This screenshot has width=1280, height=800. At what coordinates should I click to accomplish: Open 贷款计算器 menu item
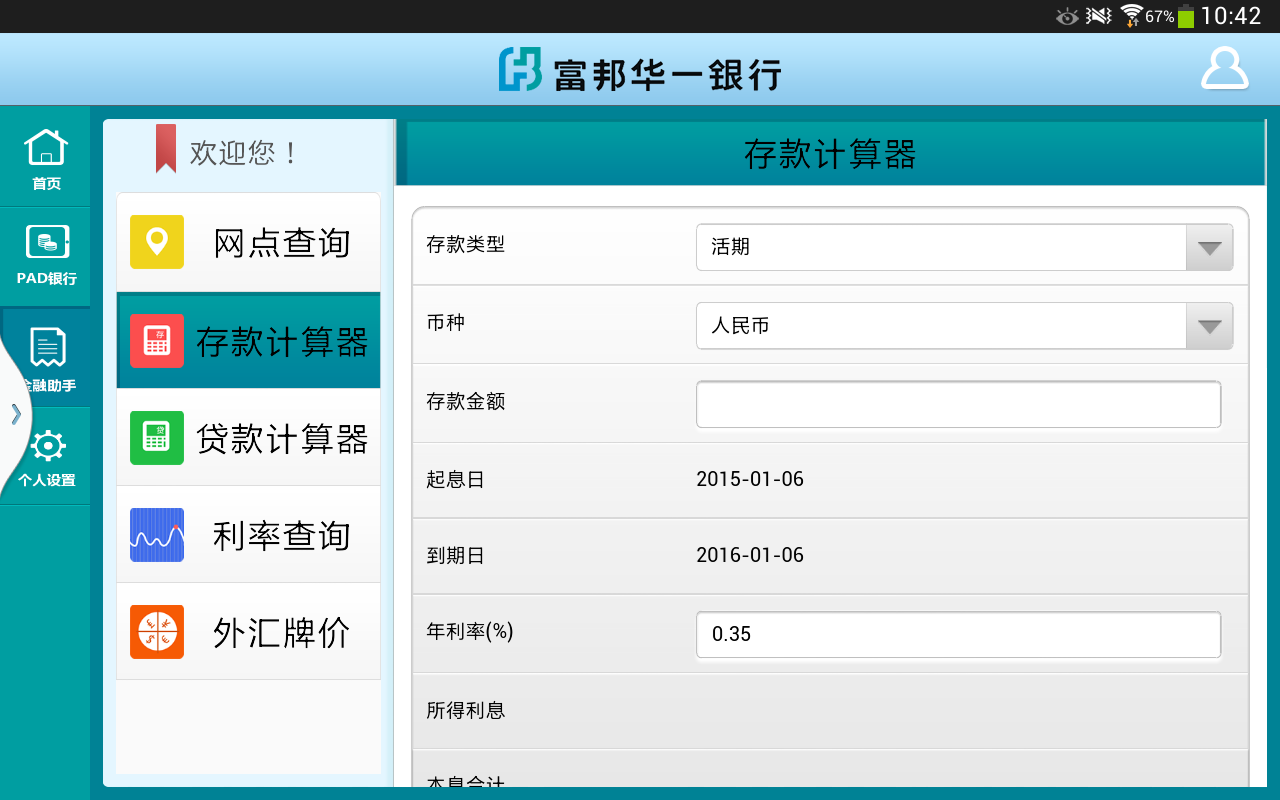(249, 438)
